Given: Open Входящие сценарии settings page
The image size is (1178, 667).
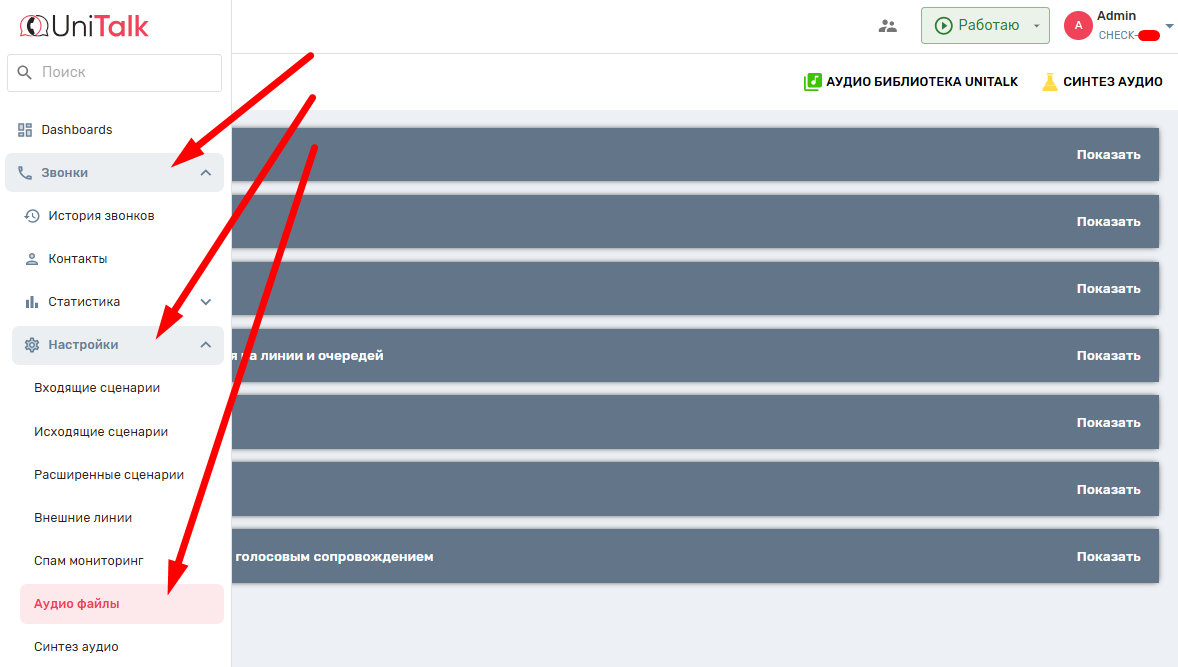Looking at the screenshot, I should click(97, 388).
